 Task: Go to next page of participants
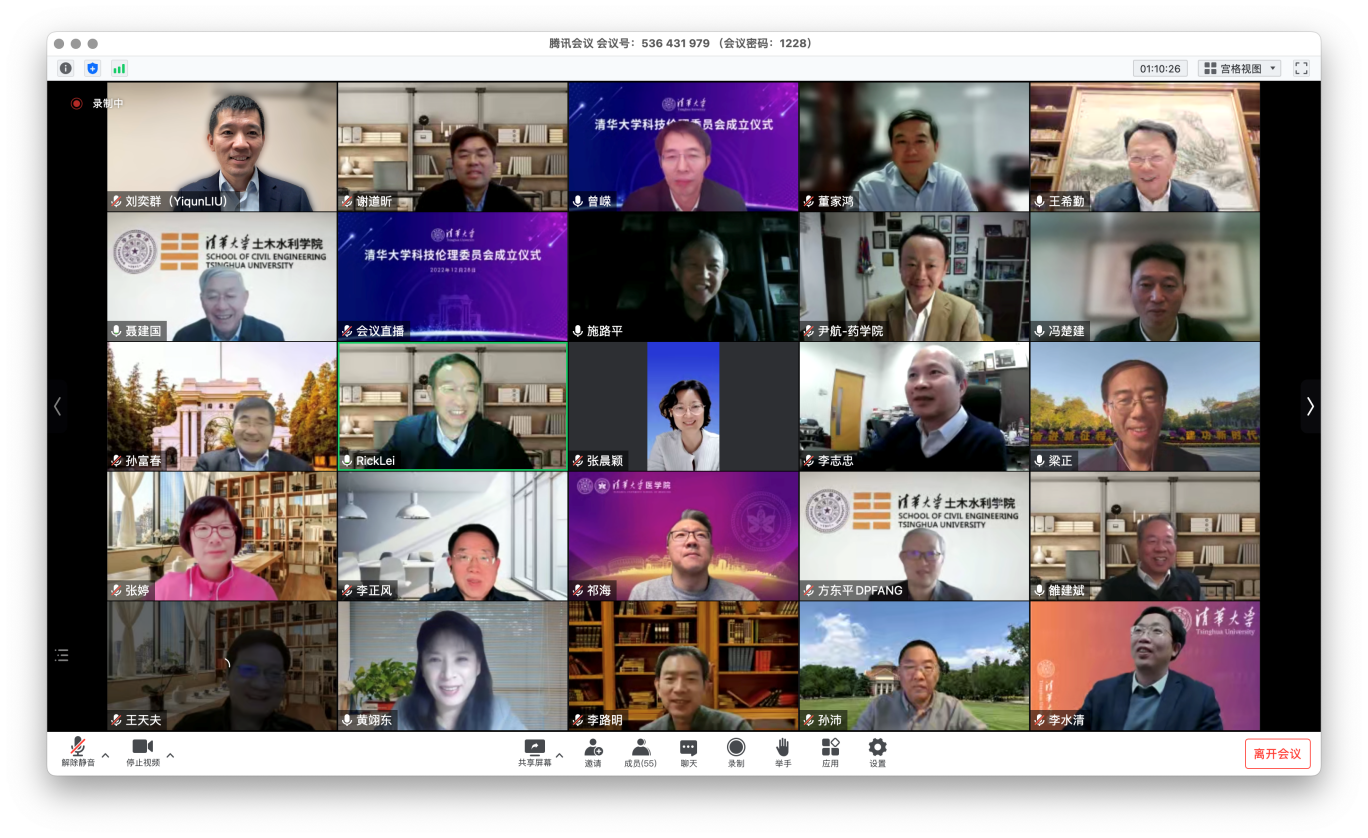pos(1310,406)
